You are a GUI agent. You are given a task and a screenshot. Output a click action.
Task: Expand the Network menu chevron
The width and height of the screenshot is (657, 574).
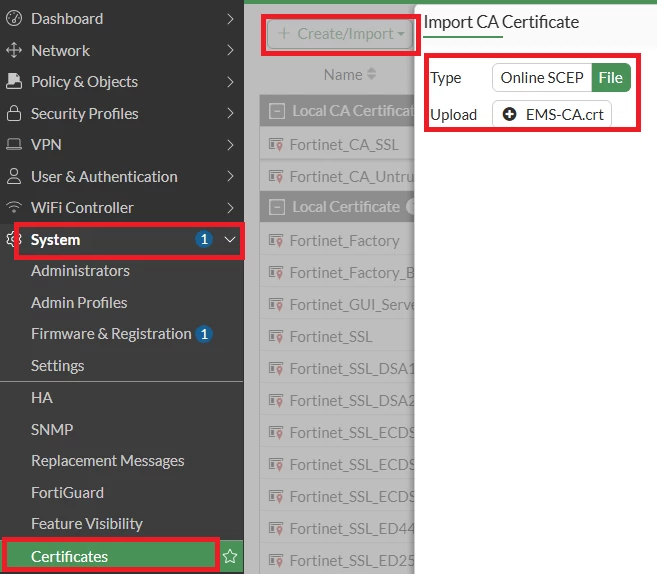(x=230, y=50)
